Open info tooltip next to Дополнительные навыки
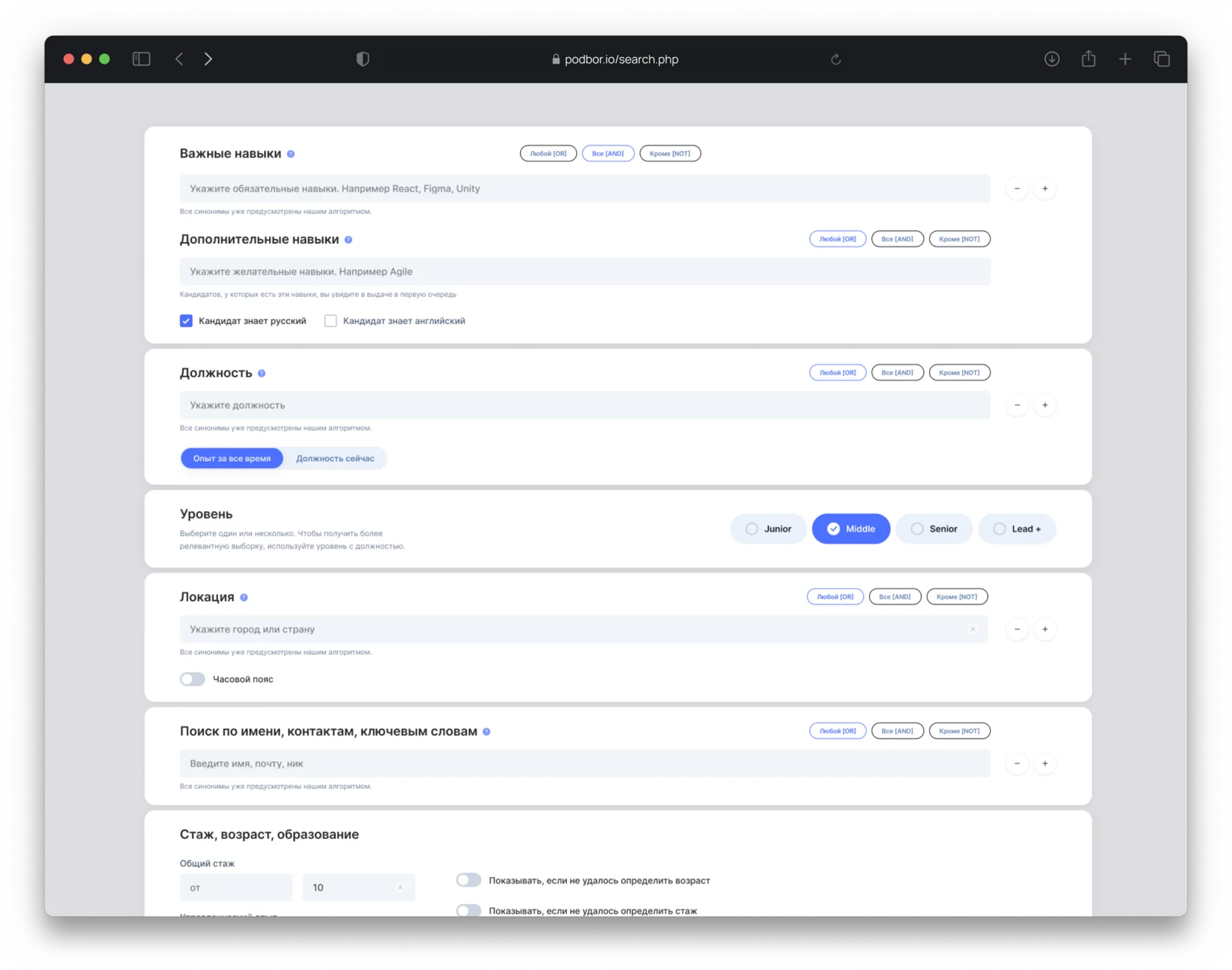1232x970 pixels. click(x=348, y=240)
